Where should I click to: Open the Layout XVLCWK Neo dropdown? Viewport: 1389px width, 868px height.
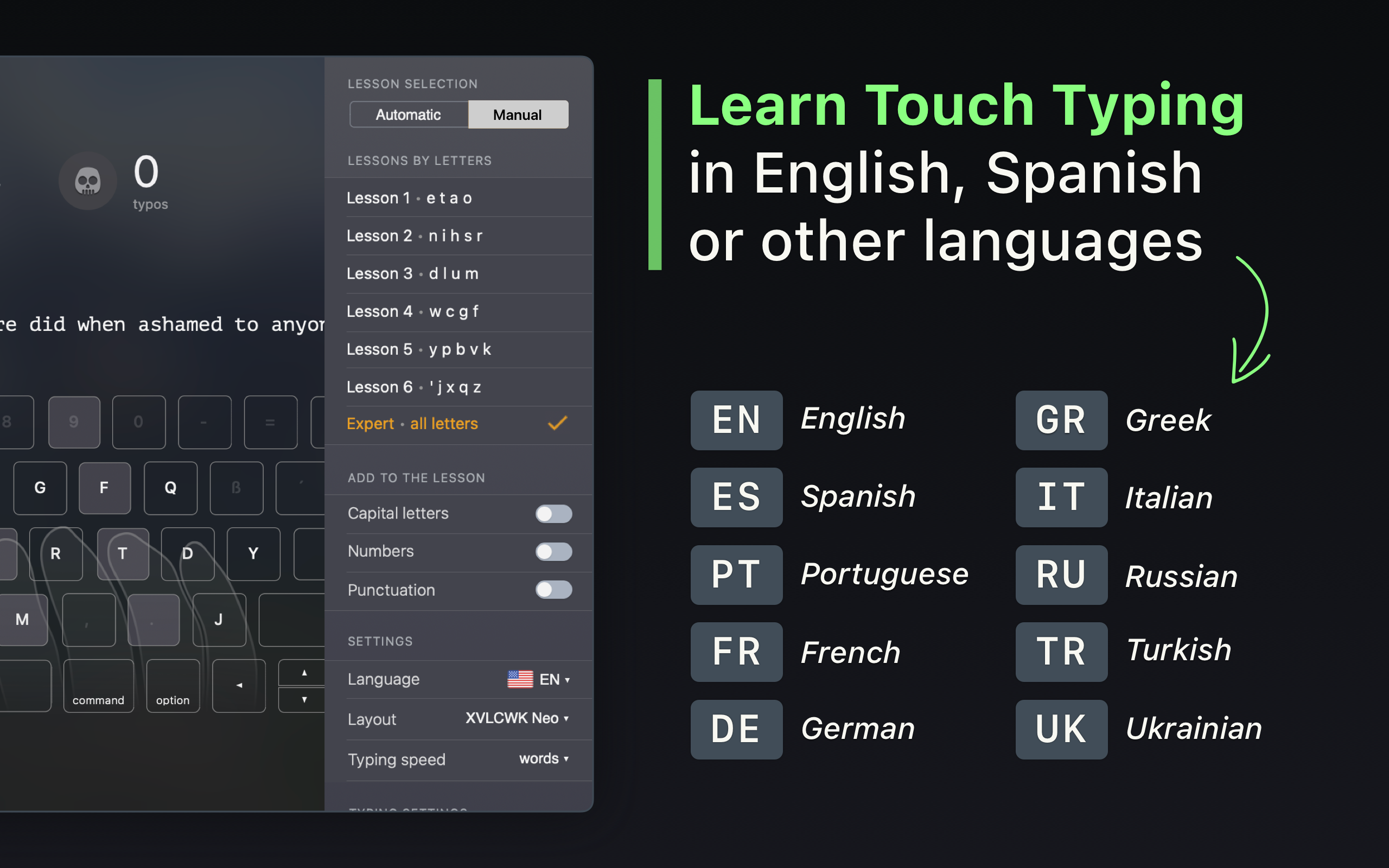[x=515, y=719]
